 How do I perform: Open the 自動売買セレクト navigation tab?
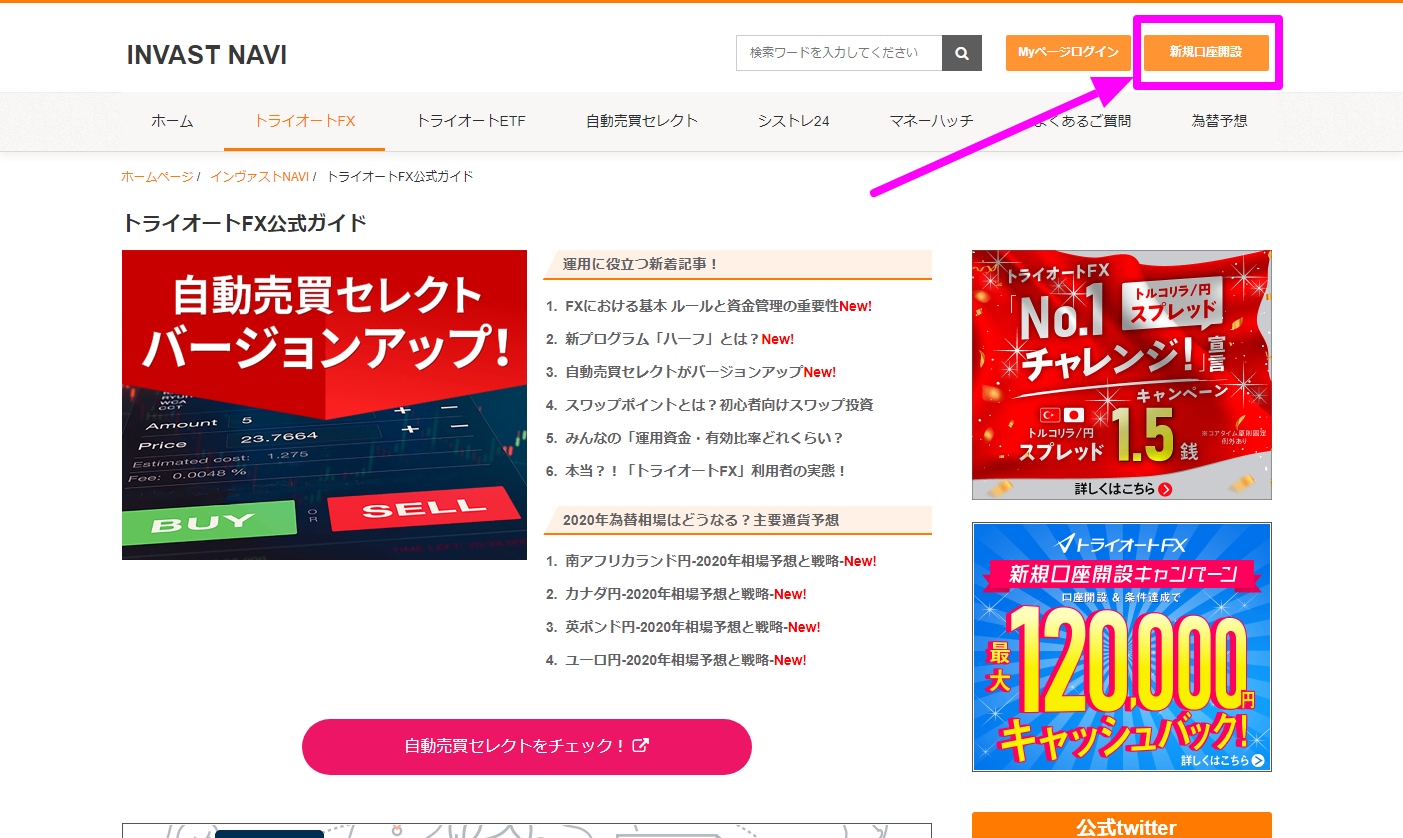click(x=641, y=121)
